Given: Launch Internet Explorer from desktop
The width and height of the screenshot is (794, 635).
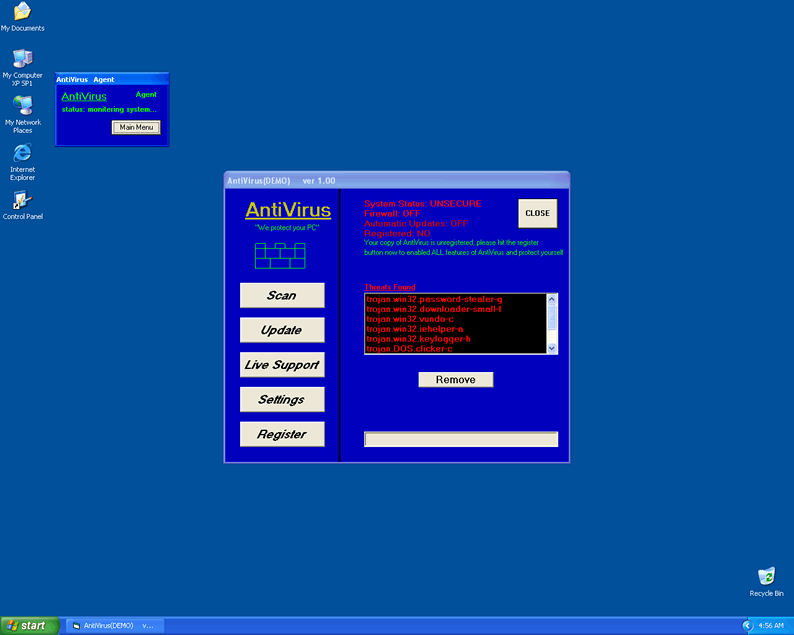Looking at the screenshot, I should coord(22,153).
